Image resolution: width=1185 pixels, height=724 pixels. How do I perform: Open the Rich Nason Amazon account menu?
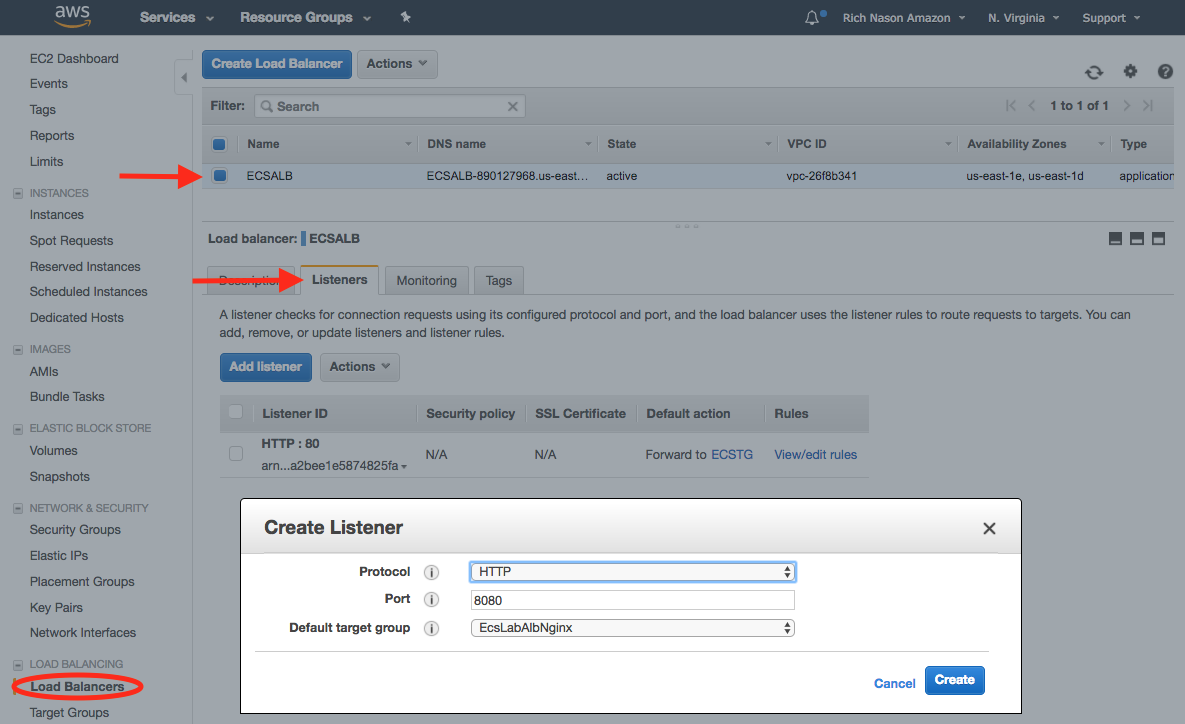pos(904,17)
